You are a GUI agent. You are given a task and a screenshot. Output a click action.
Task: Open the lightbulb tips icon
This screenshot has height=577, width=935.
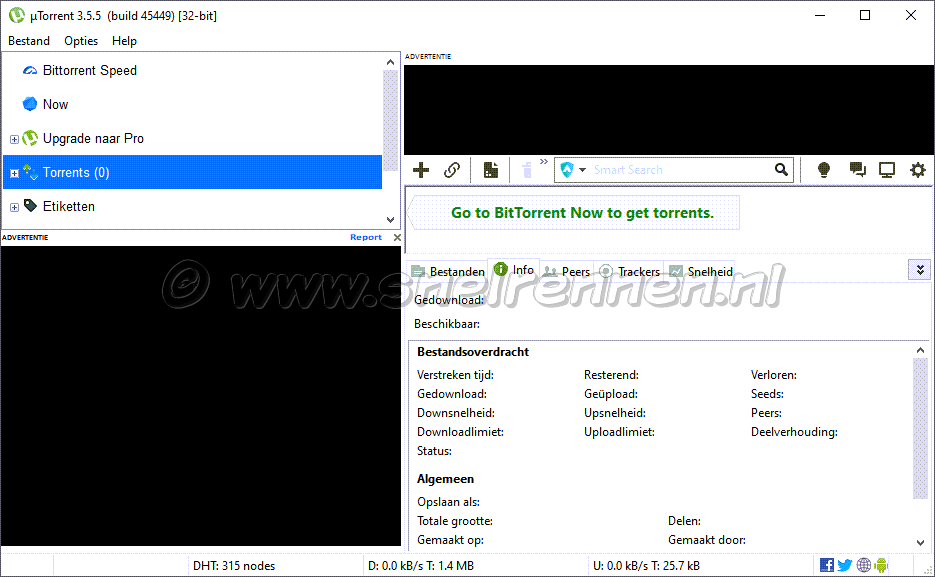(x=823, y=170)
